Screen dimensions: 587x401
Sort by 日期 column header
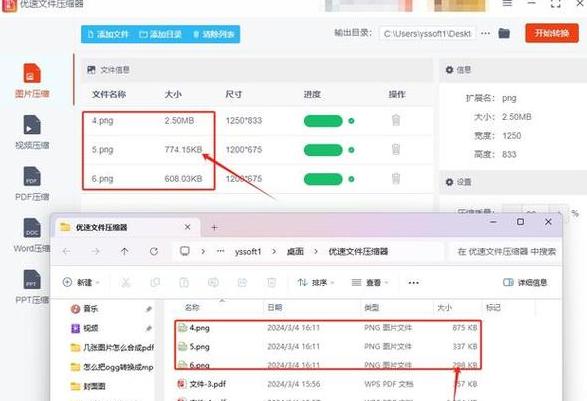(275, 308)
